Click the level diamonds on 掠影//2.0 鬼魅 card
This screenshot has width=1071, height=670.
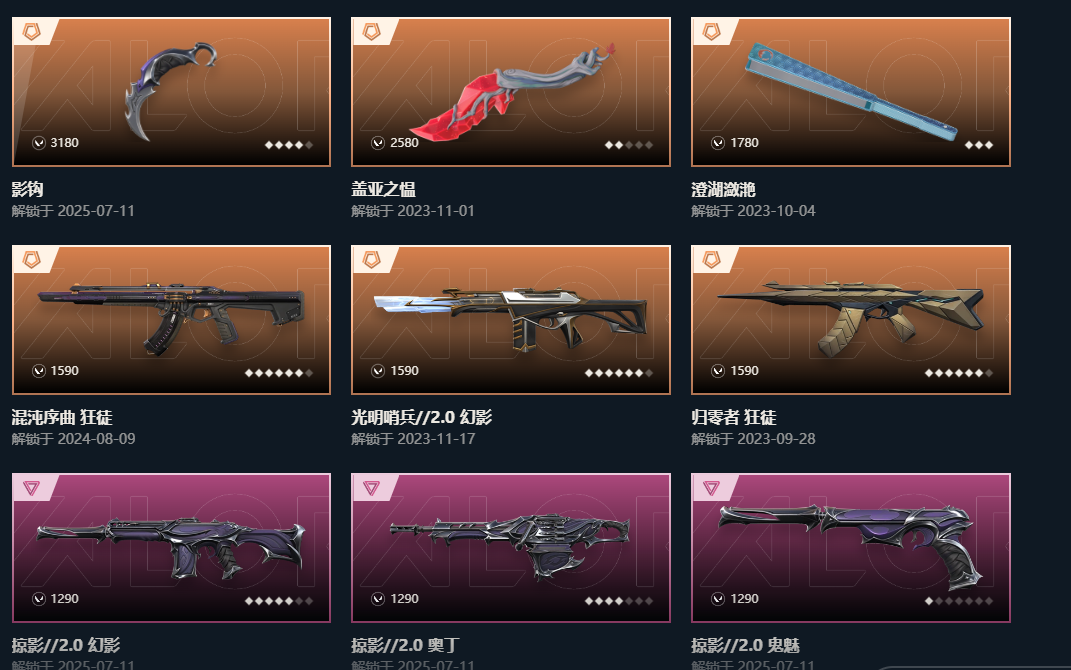(x=958, y=601)
